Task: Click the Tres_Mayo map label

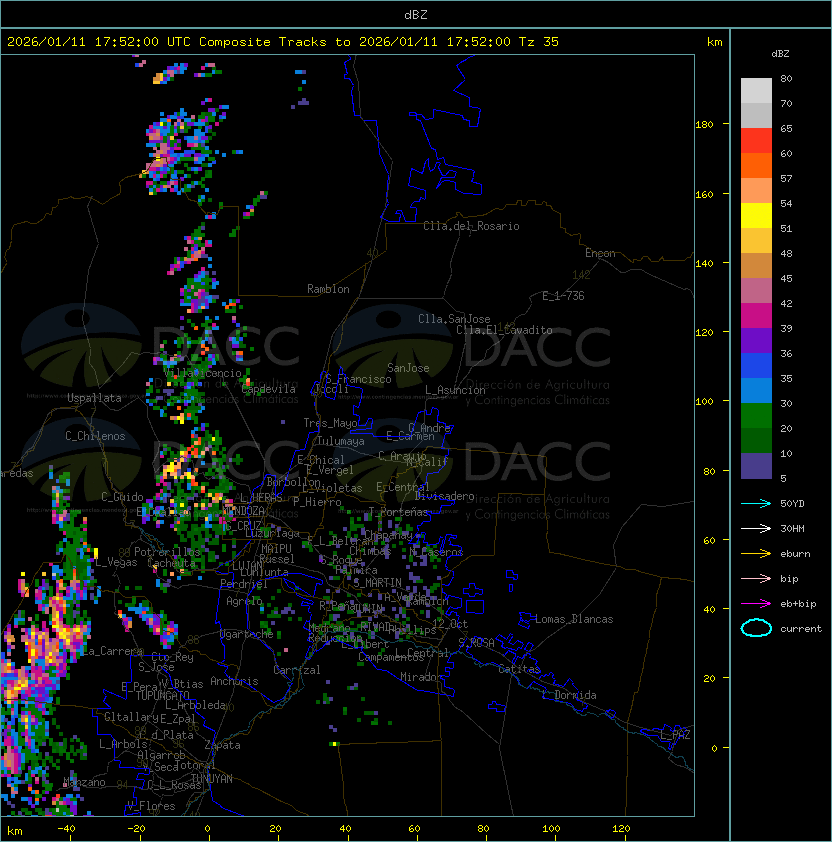Action: pos(330,423)
